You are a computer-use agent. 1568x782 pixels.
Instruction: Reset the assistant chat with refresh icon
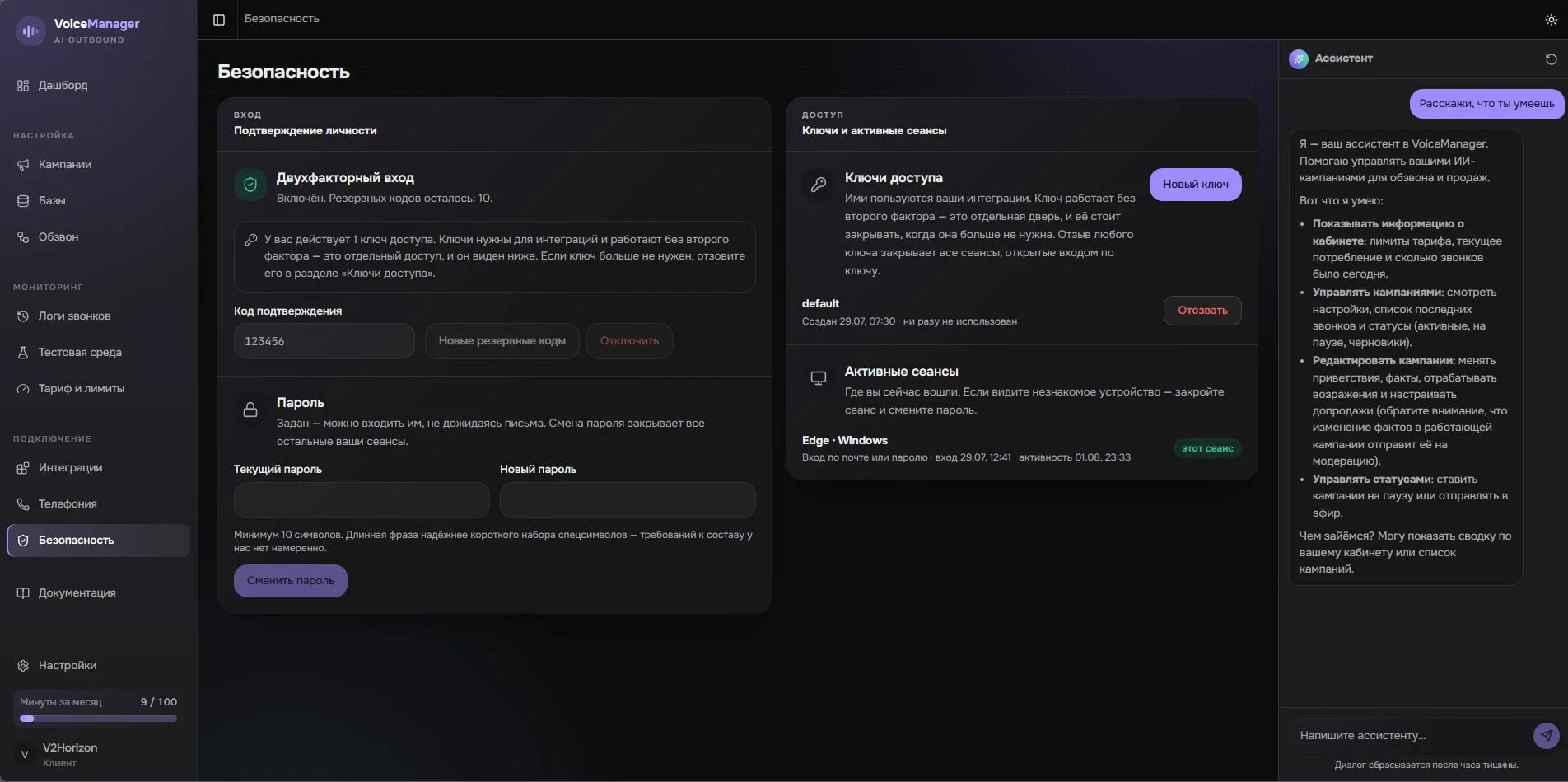(x=1551, y=59)
